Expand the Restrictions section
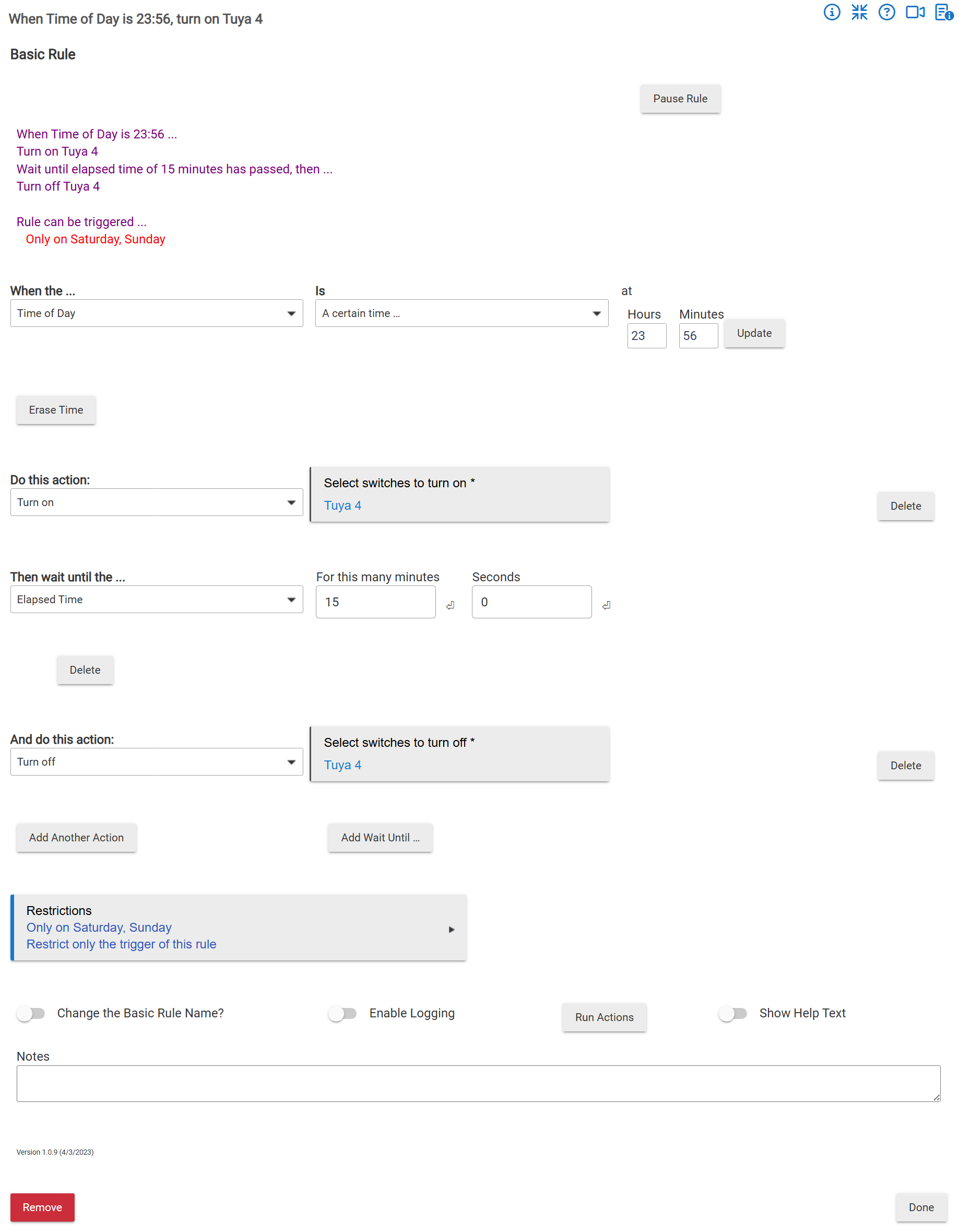This screenshot has width=959, height=1232. click(x=239, y=928)
